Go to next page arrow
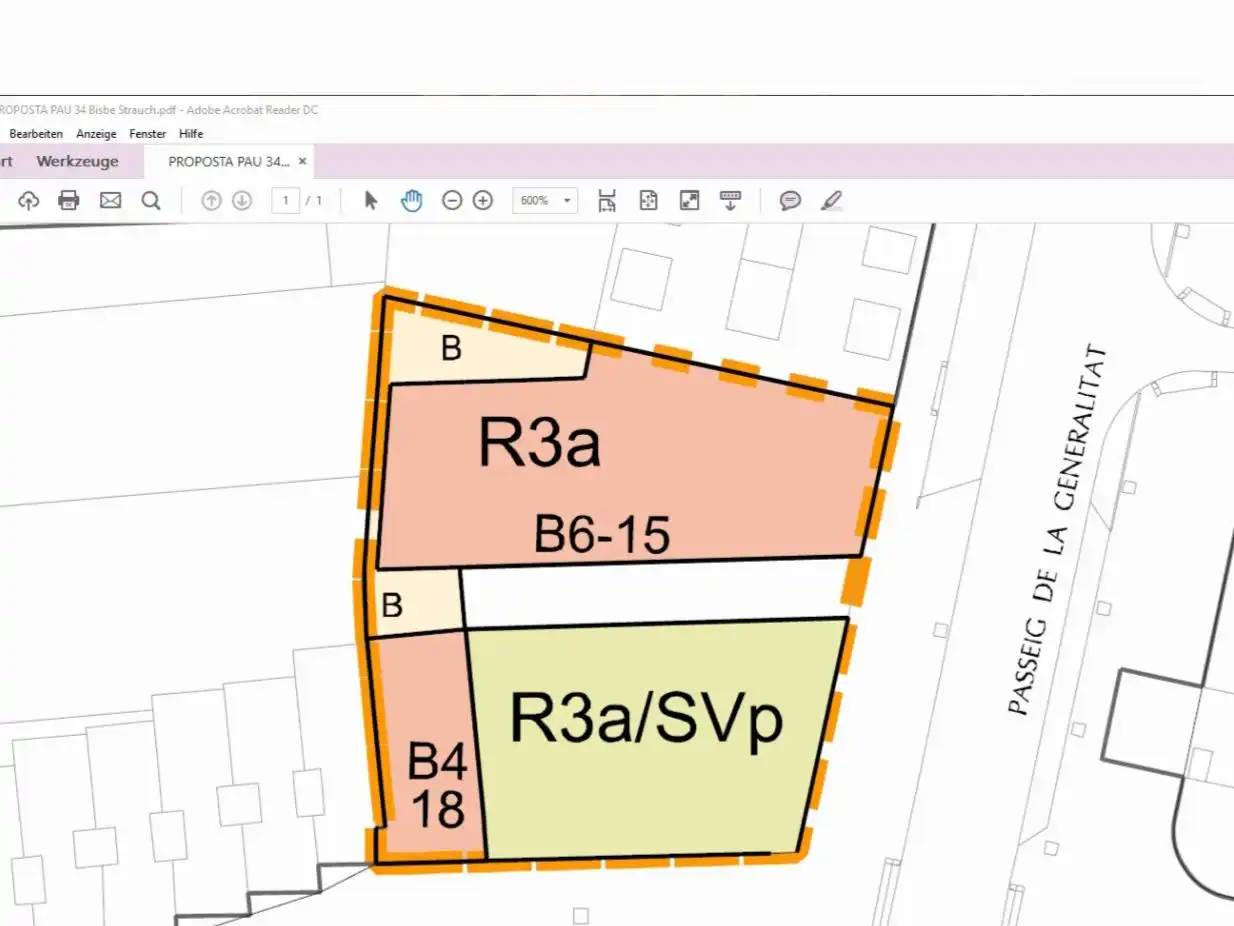Image resolution: width=1234 pixels, height=926 pixels. coord(242,201)
